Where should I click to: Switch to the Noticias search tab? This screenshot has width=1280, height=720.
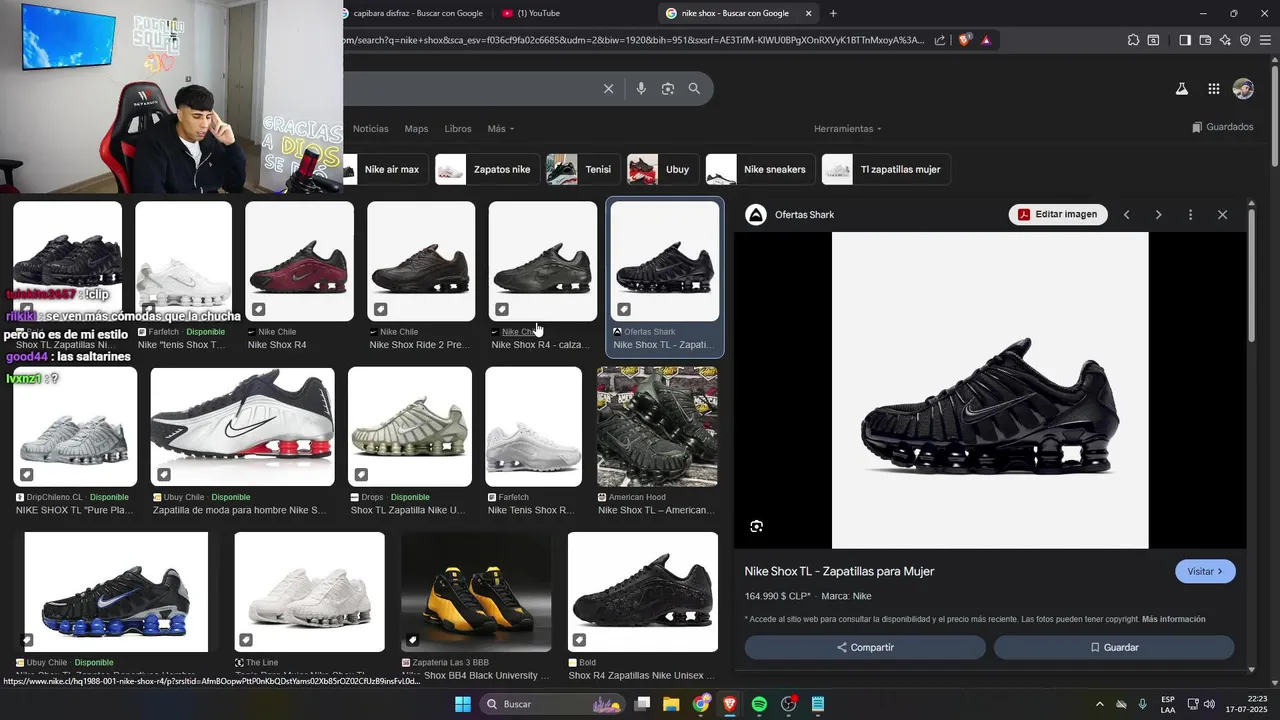370,129
